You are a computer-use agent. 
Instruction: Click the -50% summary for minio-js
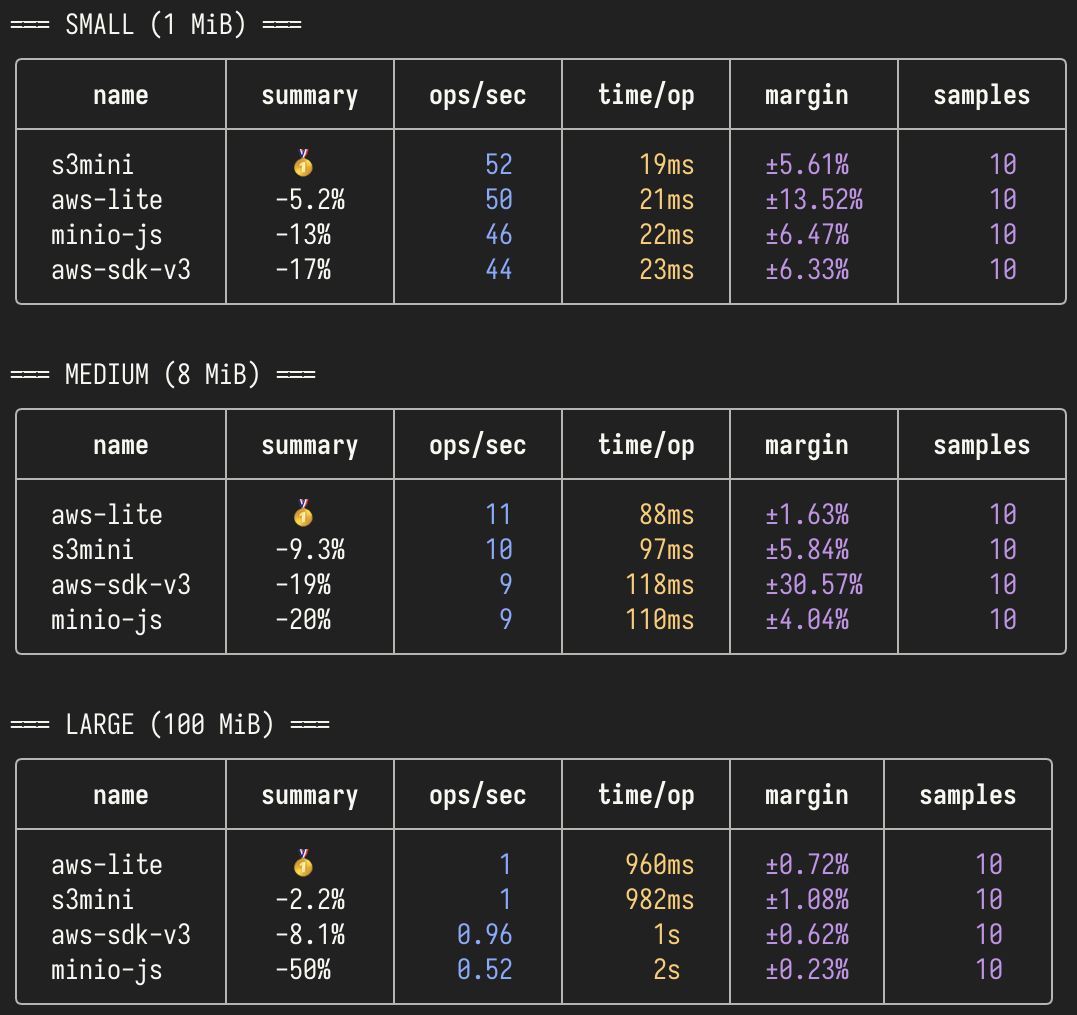(302, 970)
